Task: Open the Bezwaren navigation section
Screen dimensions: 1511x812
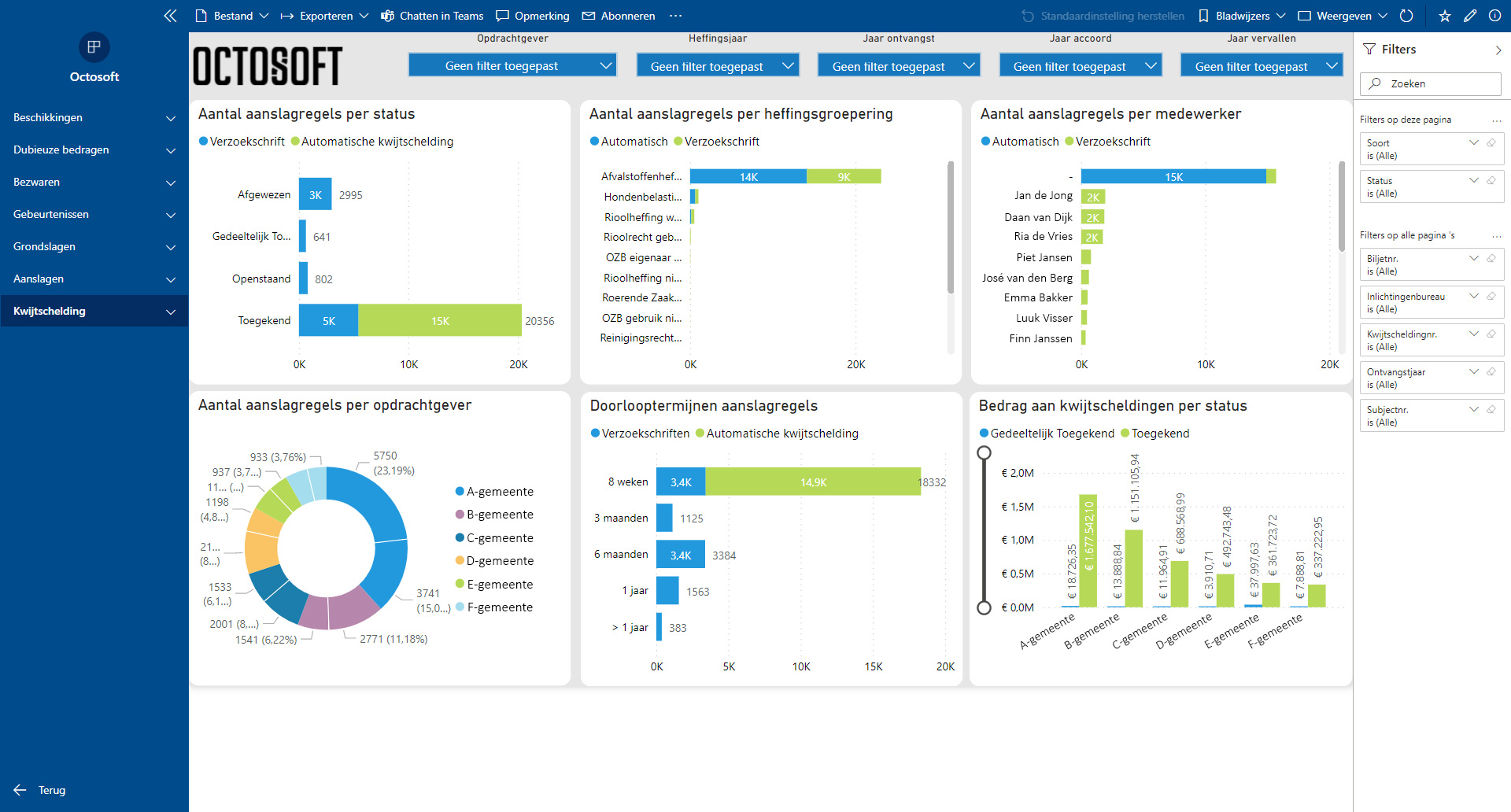Action: pos(94,182)
